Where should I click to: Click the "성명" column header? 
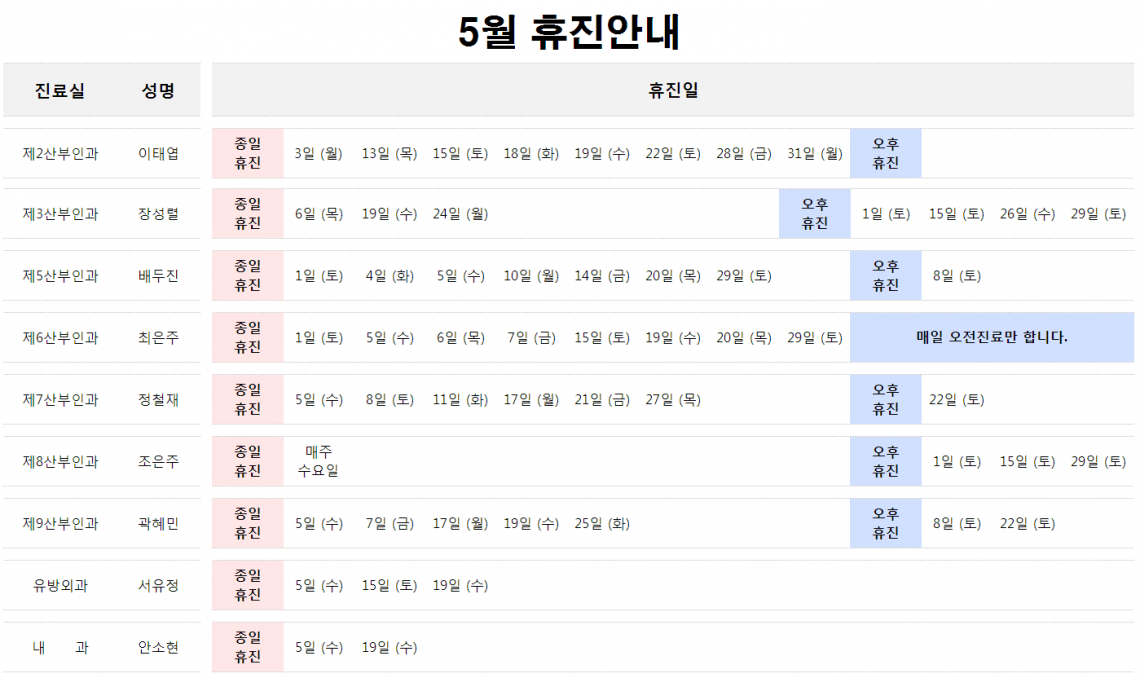(158, 91)
